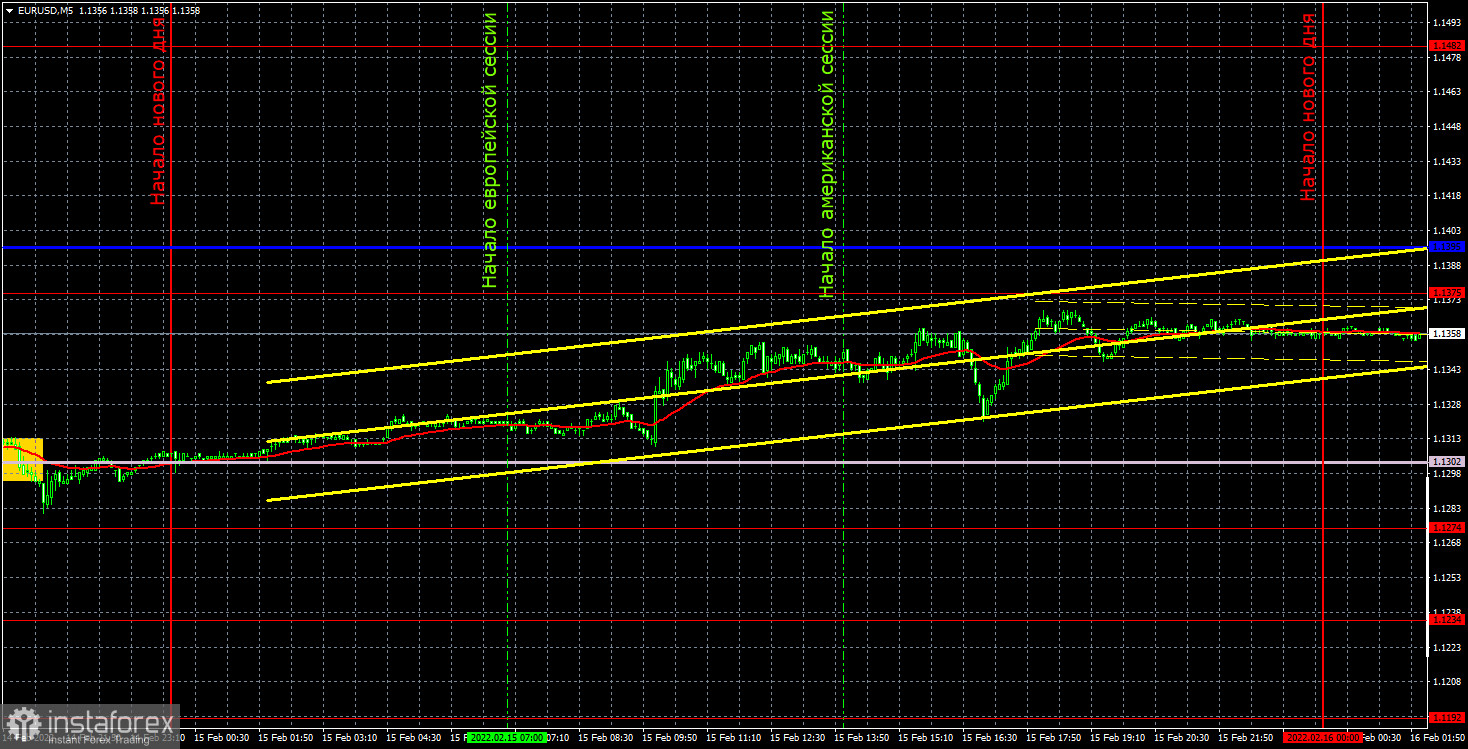Viewport: 1468px width, 749px height.
Task: Click the right 'Начало нового дня' label
Action: click(x=1309, y=108)
